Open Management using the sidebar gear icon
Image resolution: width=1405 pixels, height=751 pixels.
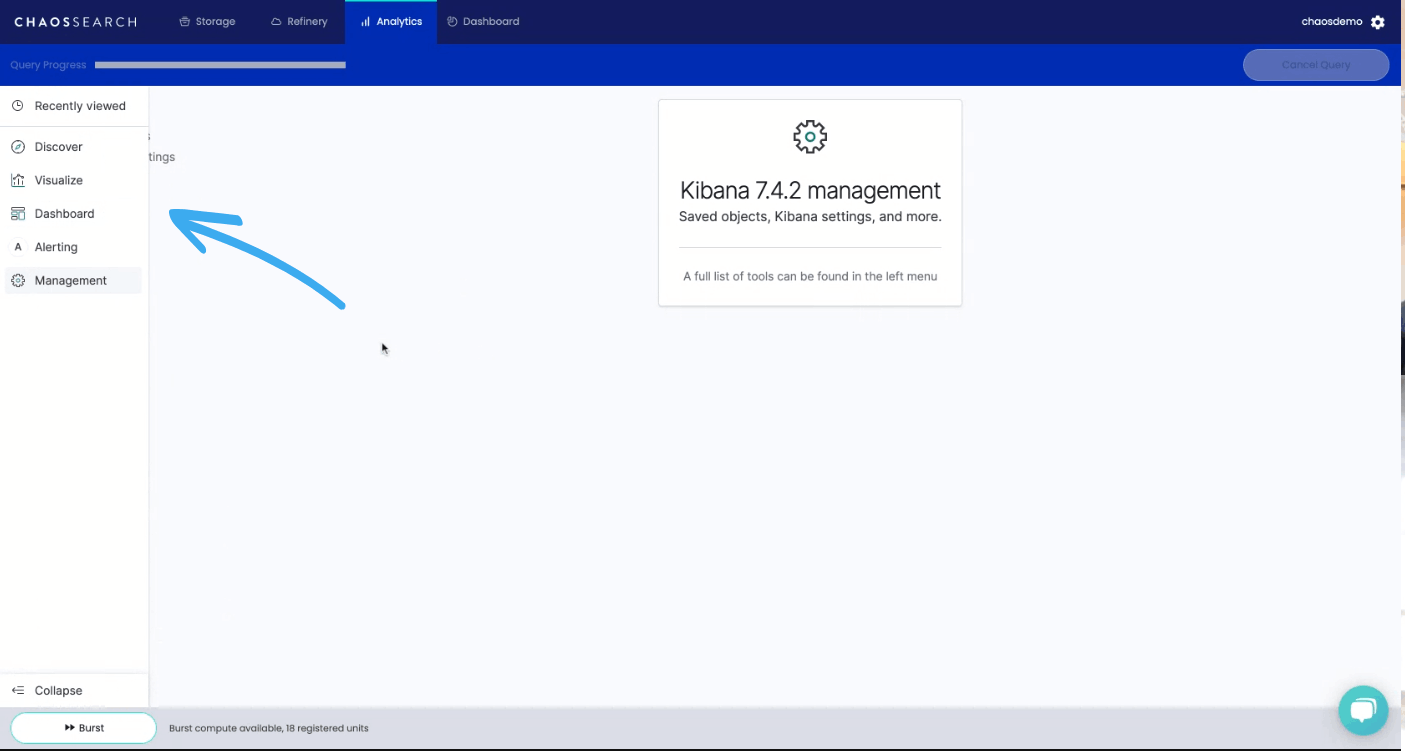pos(18,280)
